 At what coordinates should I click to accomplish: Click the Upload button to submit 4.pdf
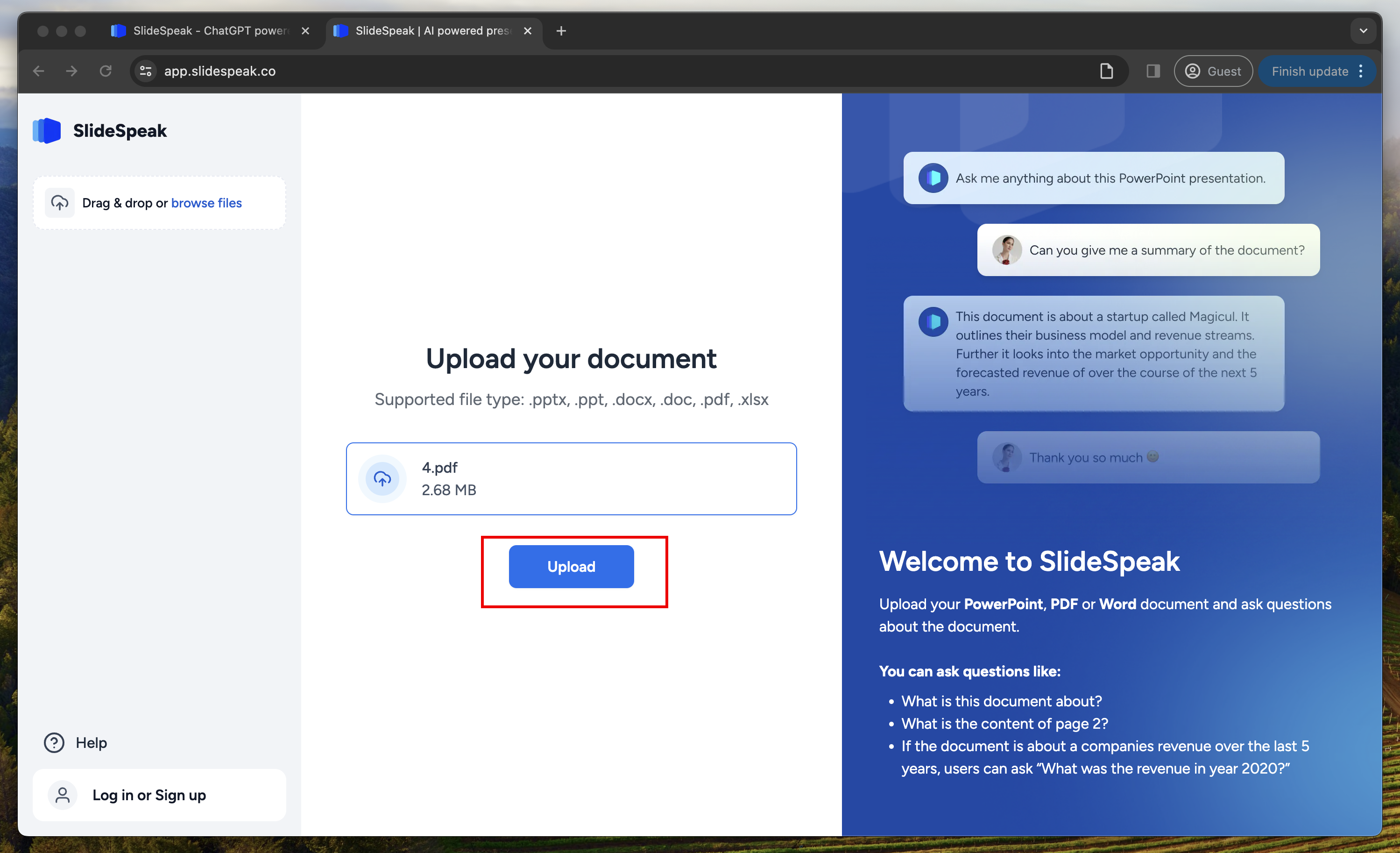(571, 566)
